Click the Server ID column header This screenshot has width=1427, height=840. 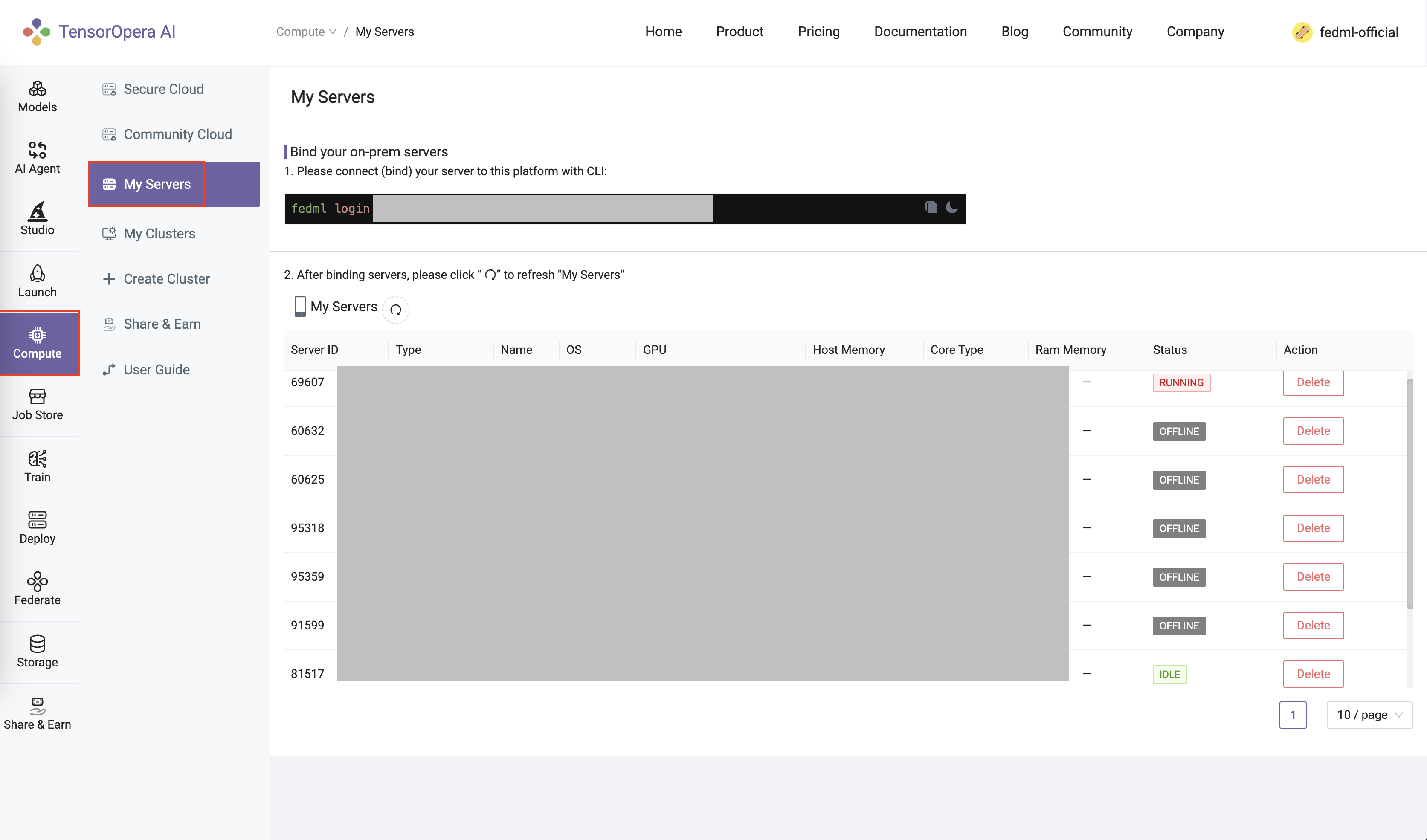(x=314, y=350)
